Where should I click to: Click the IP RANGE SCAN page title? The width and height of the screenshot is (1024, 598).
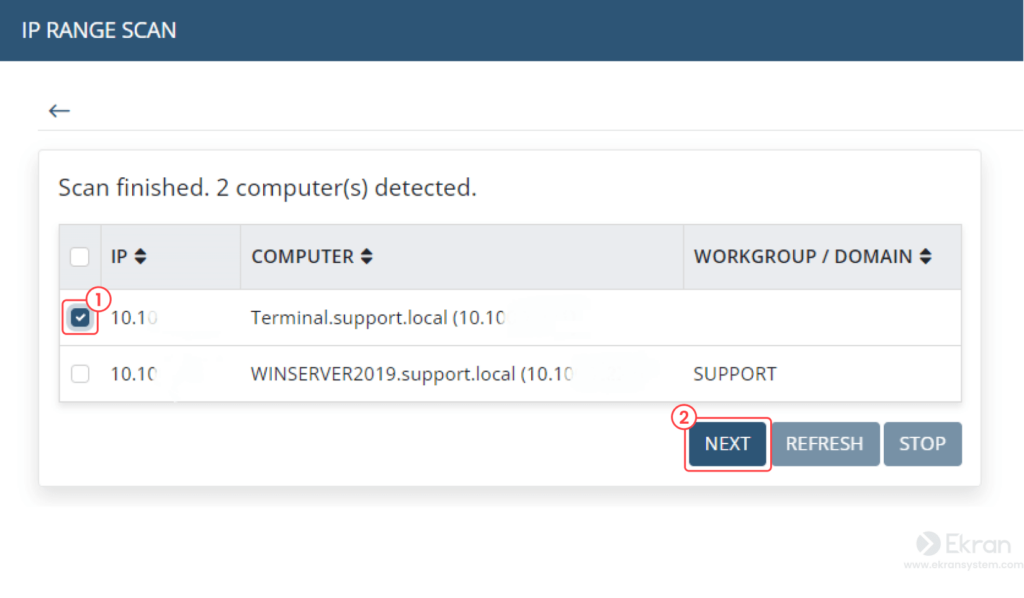click(99, 30)
